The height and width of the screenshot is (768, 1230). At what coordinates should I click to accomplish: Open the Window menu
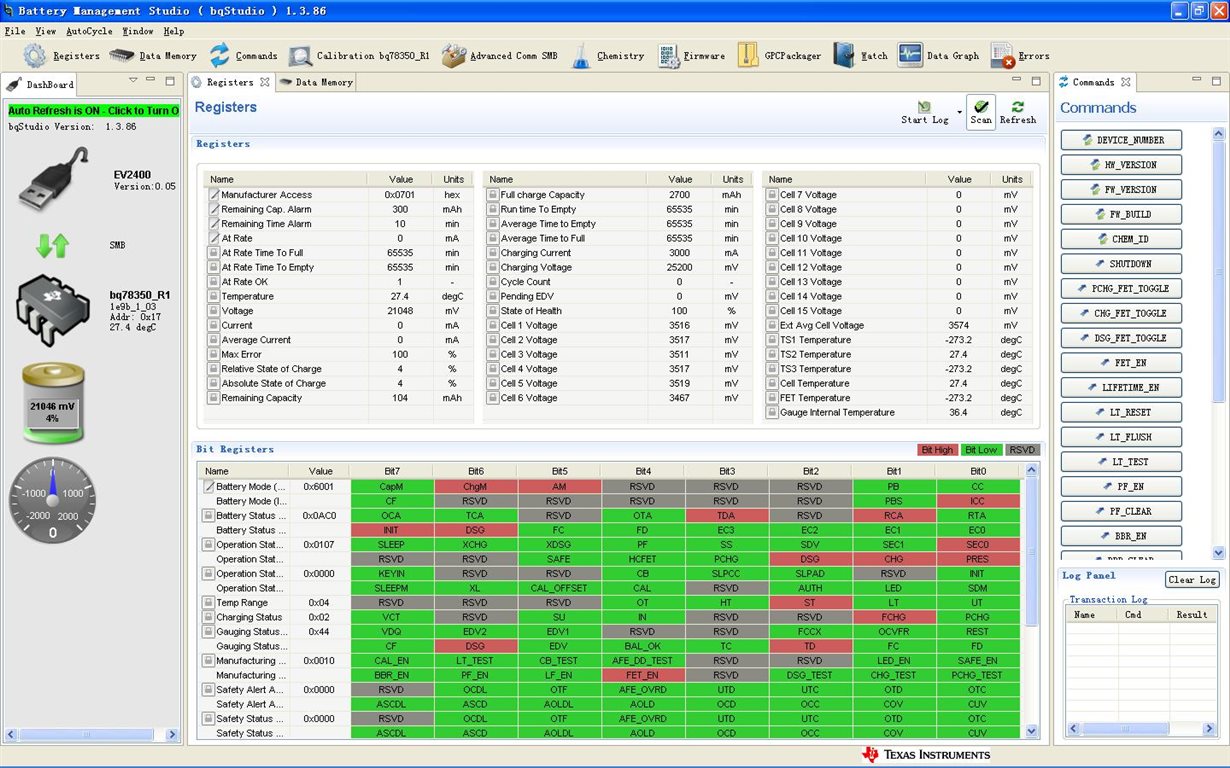[138, 31]
